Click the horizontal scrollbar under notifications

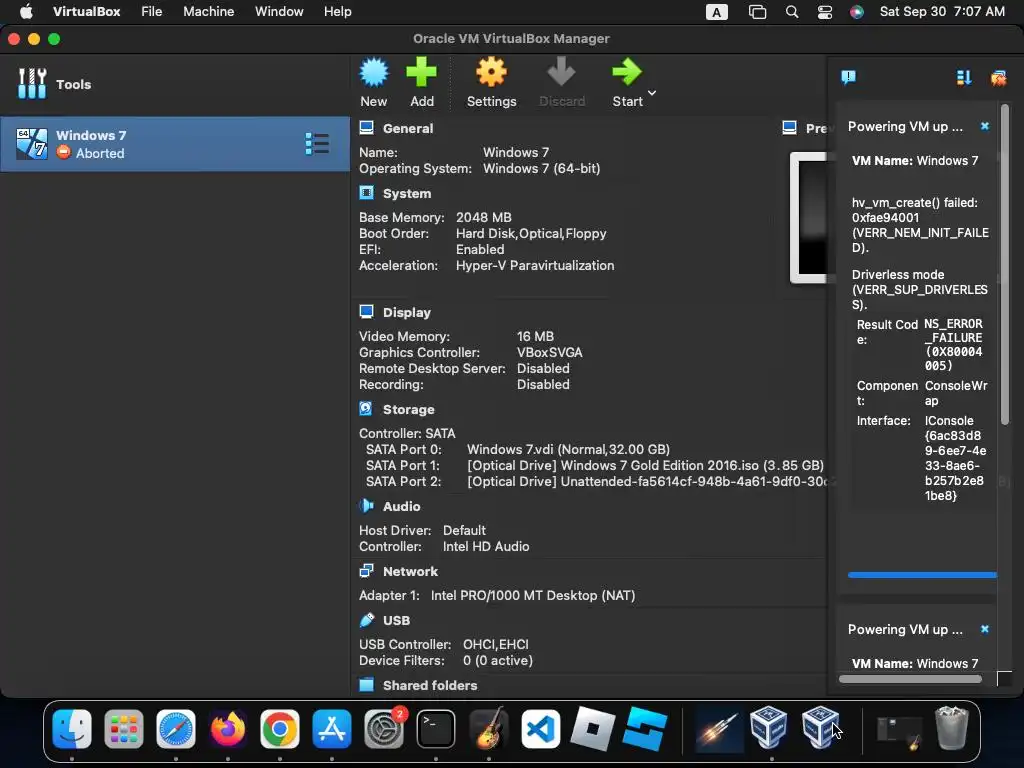tap(910, 679)
